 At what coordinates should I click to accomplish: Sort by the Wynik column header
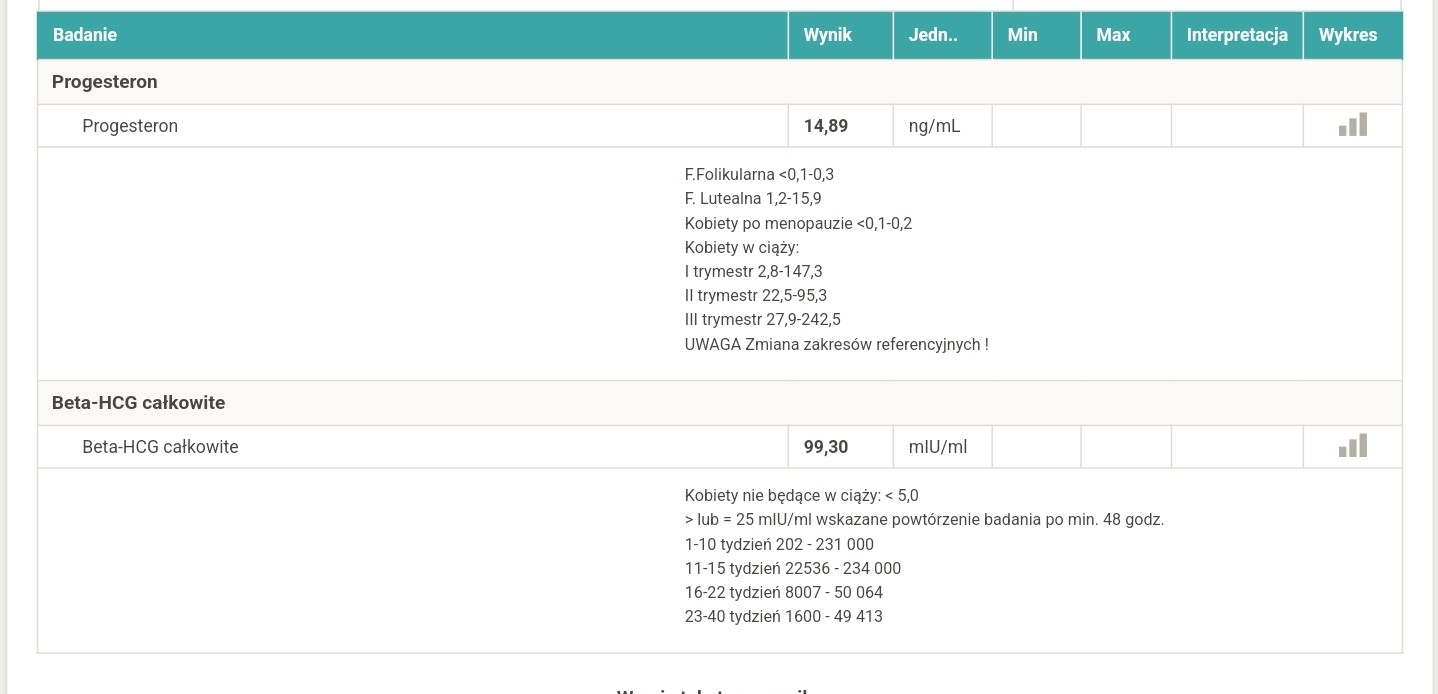(x=827, y=35)
